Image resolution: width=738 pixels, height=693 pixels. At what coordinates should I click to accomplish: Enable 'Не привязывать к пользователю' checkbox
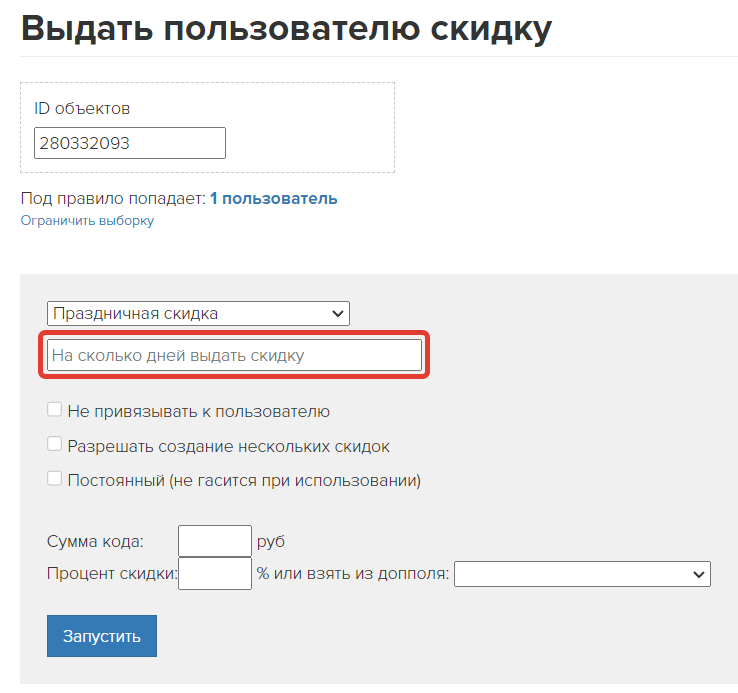(55, 410)
